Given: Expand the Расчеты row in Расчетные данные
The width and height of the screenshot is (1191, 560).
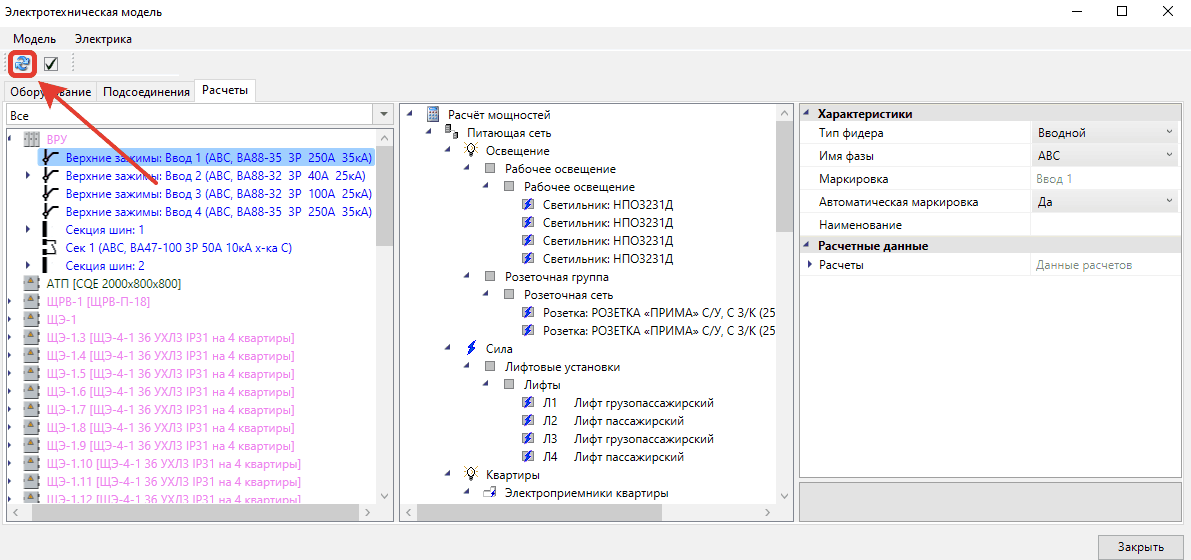Looking at the screenshot, I should coord(810,265).
